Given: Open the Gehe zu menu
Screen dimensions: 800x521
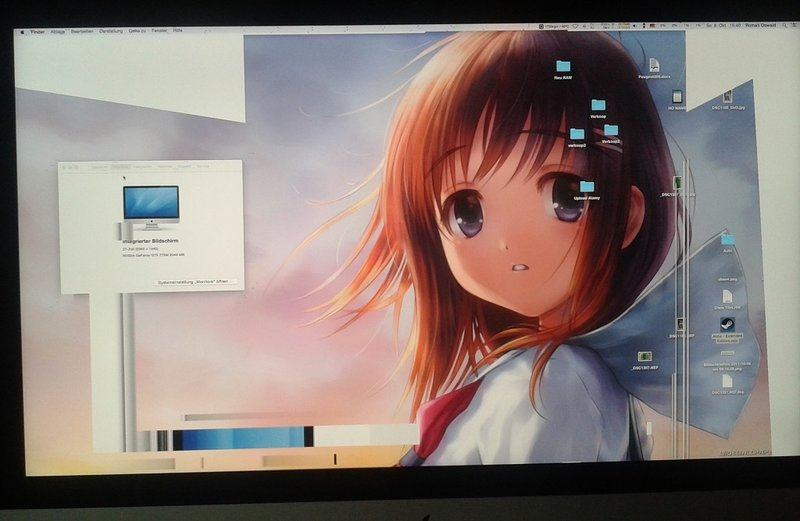Looking at the screenshot, I should point(137,31).
